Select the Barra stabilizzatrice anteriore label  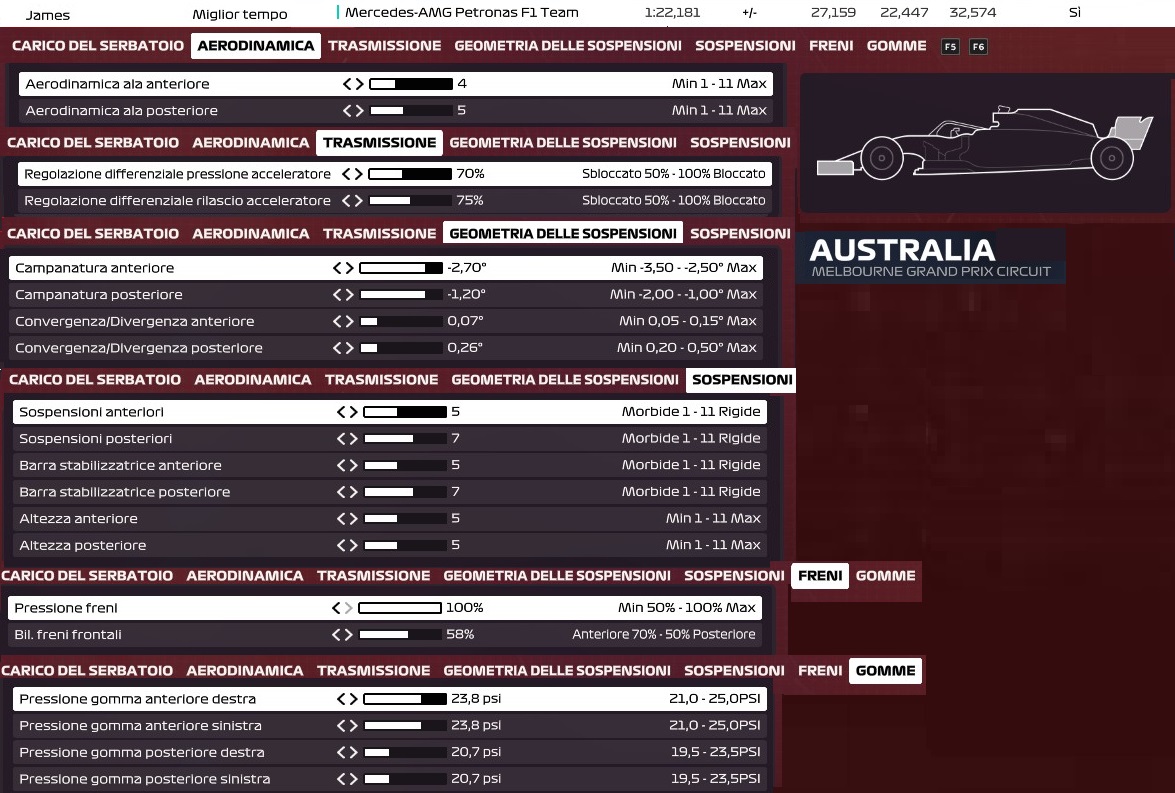121,465
